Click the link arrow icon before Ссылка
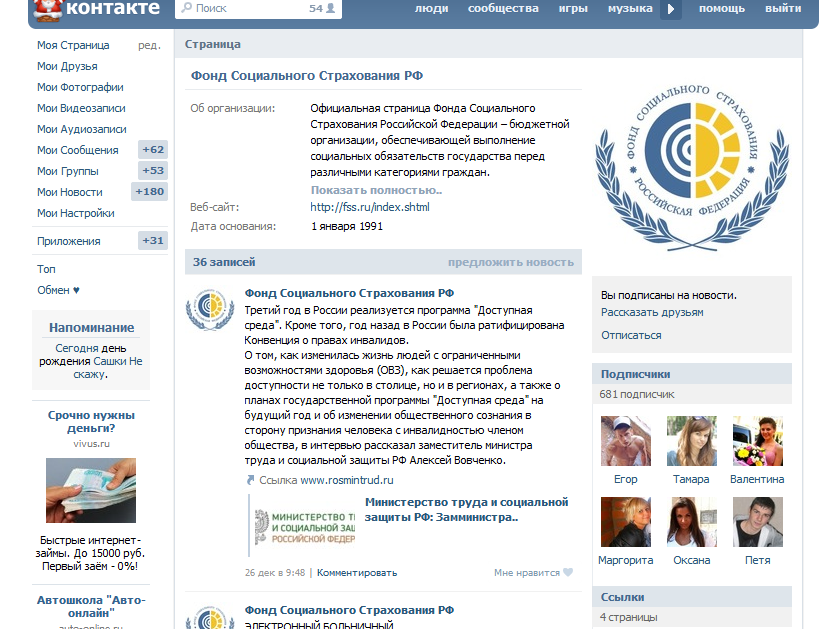 250,480
